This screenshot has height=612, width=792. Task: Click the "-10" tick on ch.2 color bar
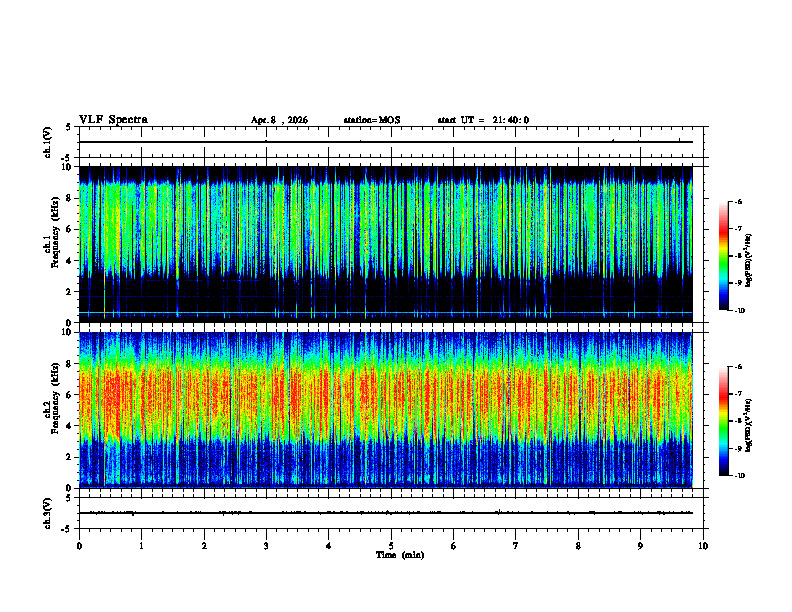click(739, 476)
